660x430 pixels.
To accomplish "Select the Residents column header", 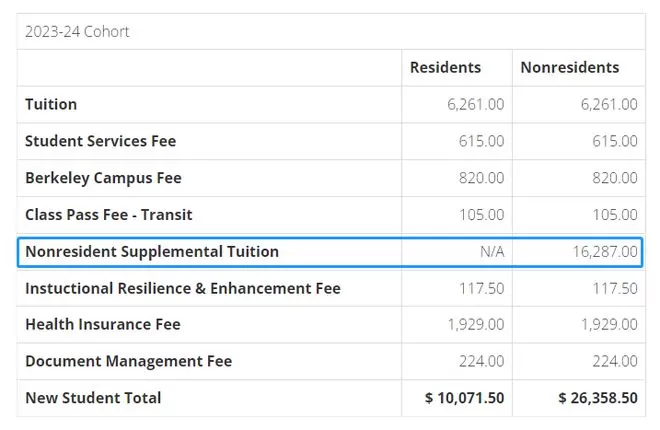I will click(x=445, y=68).
